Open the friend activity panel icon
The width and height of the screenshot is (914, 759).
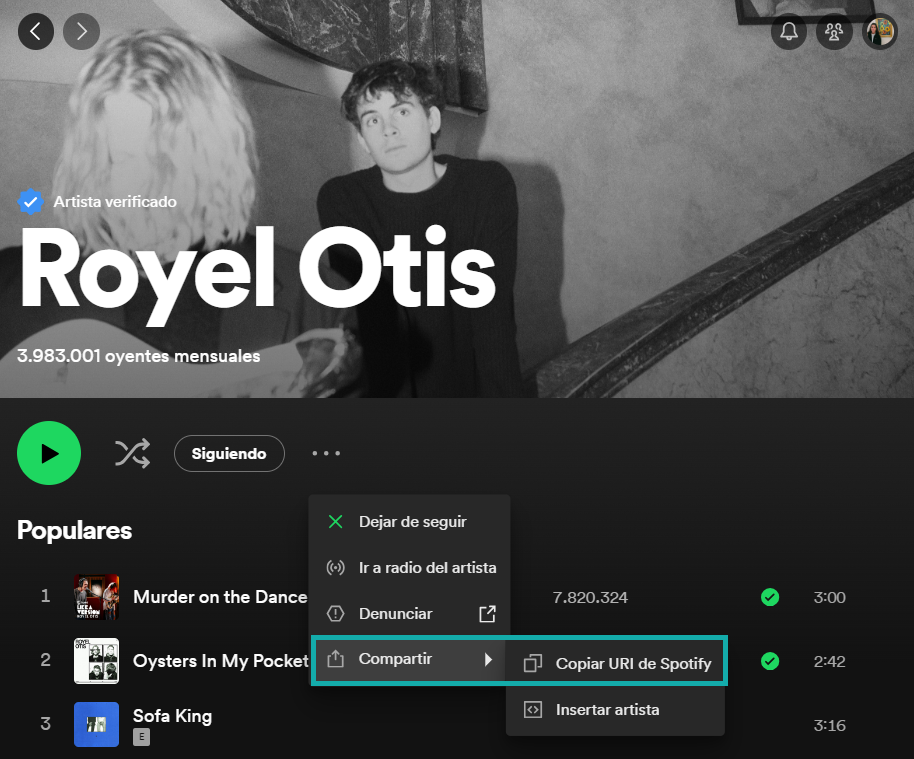[834, 31]
